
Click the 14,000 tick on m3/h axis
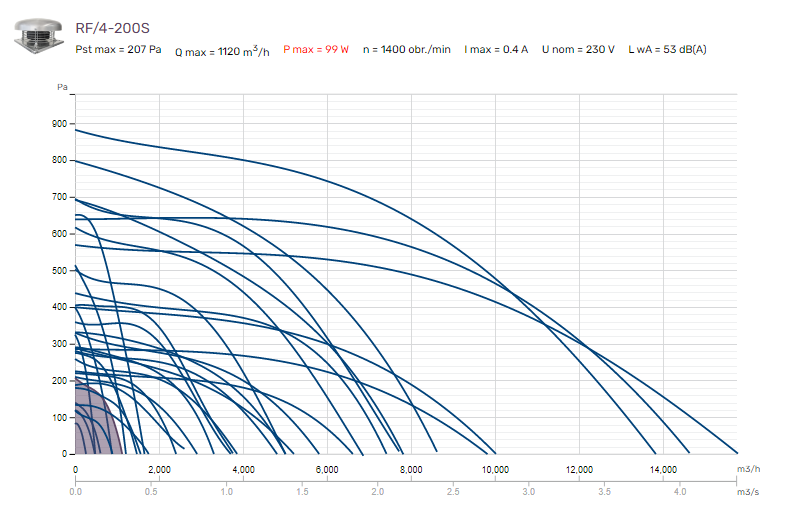tap(664, 469)
